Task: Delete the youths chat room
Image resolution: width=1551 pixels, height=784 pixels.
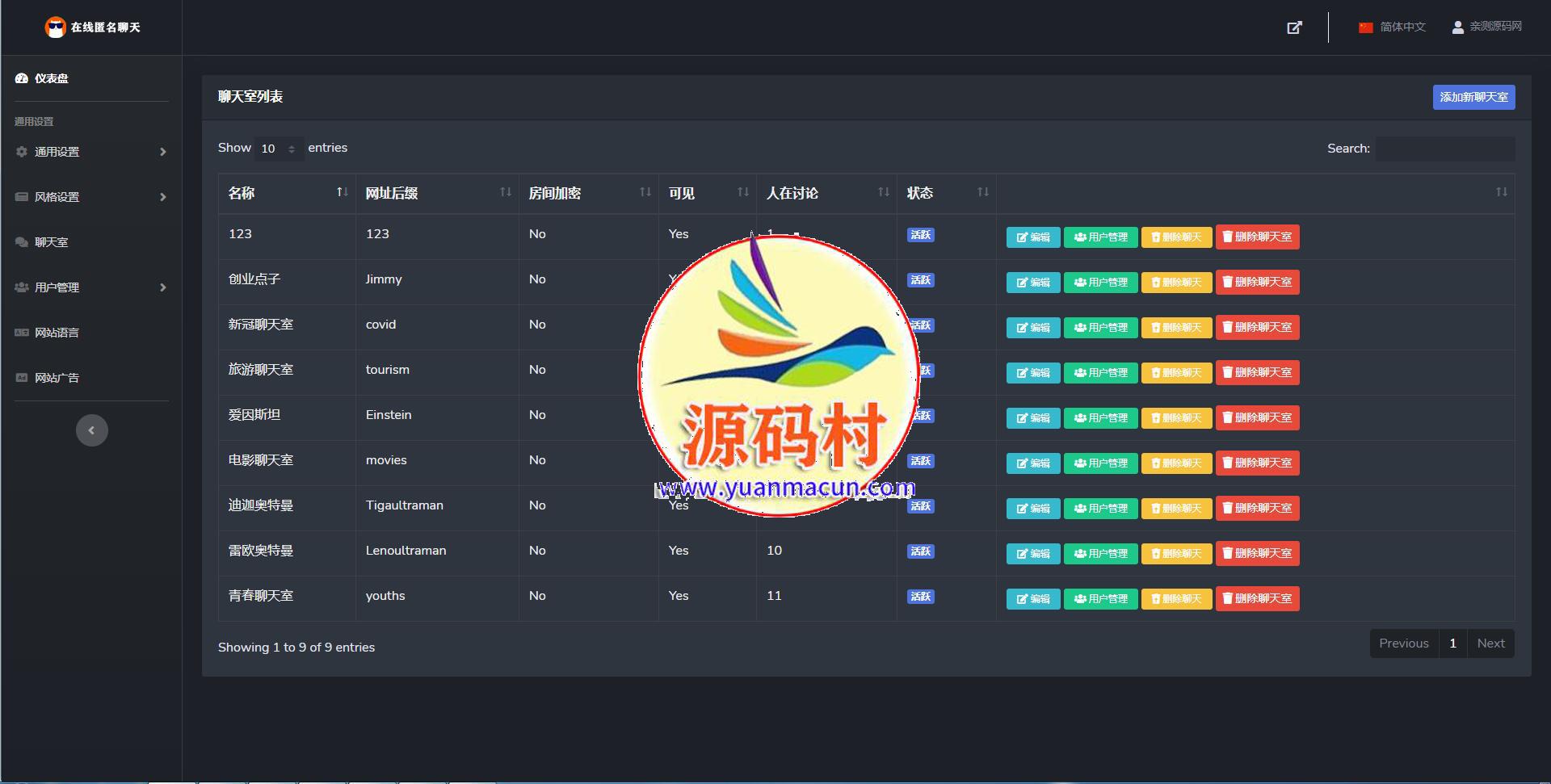Action: pos(1257,599)
